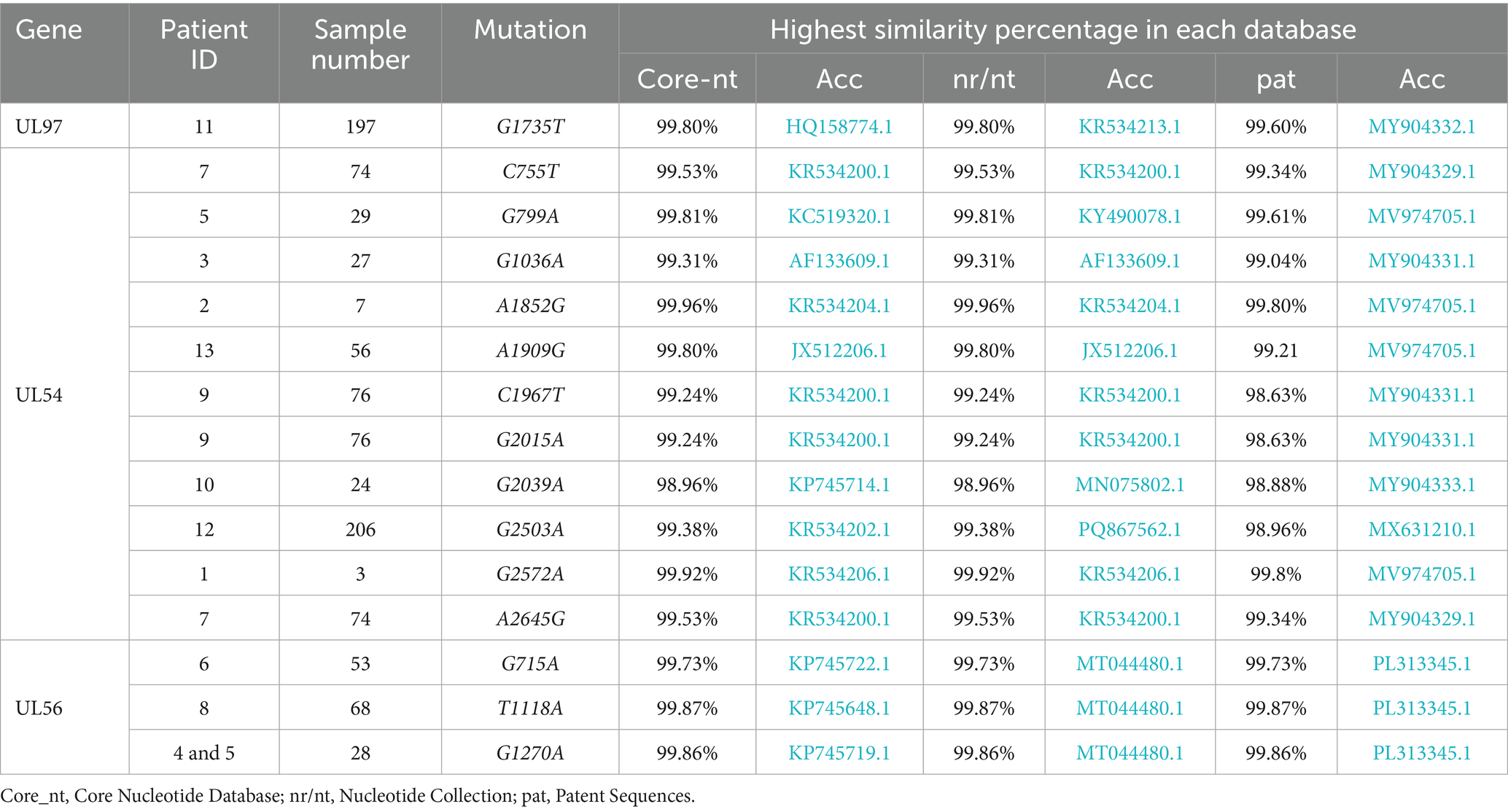Click the KP745722.1 accession link

point(839,663)
